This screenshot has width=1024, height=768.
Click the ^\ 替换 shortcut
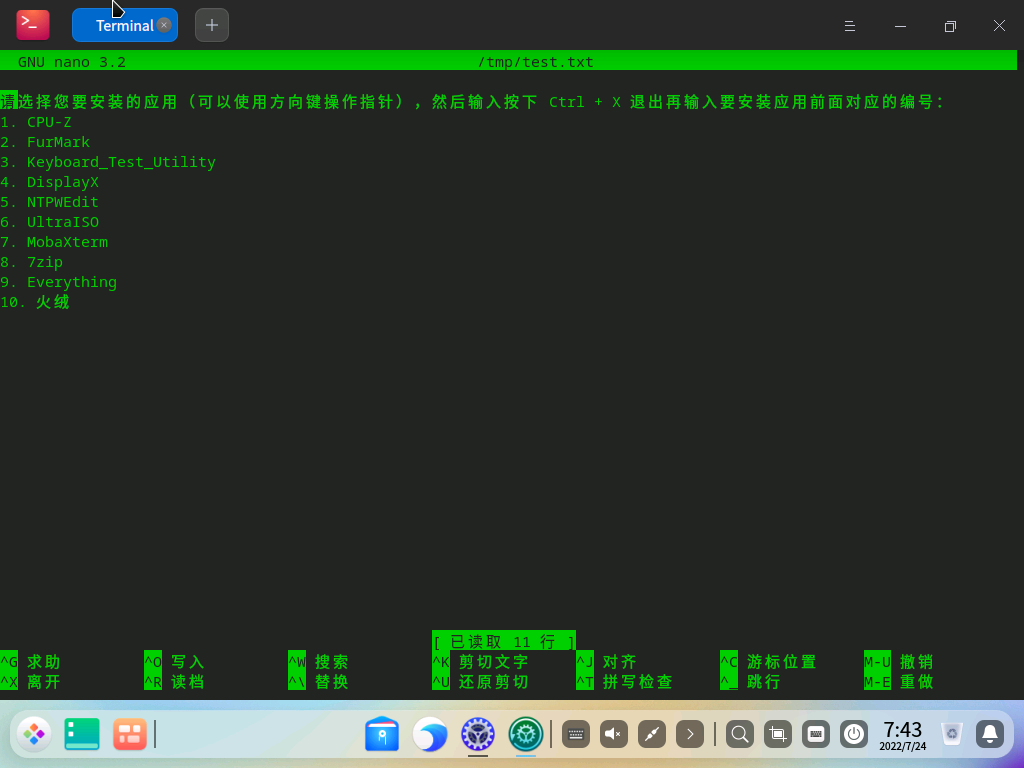pyautogui.click(x=318, y=682)
